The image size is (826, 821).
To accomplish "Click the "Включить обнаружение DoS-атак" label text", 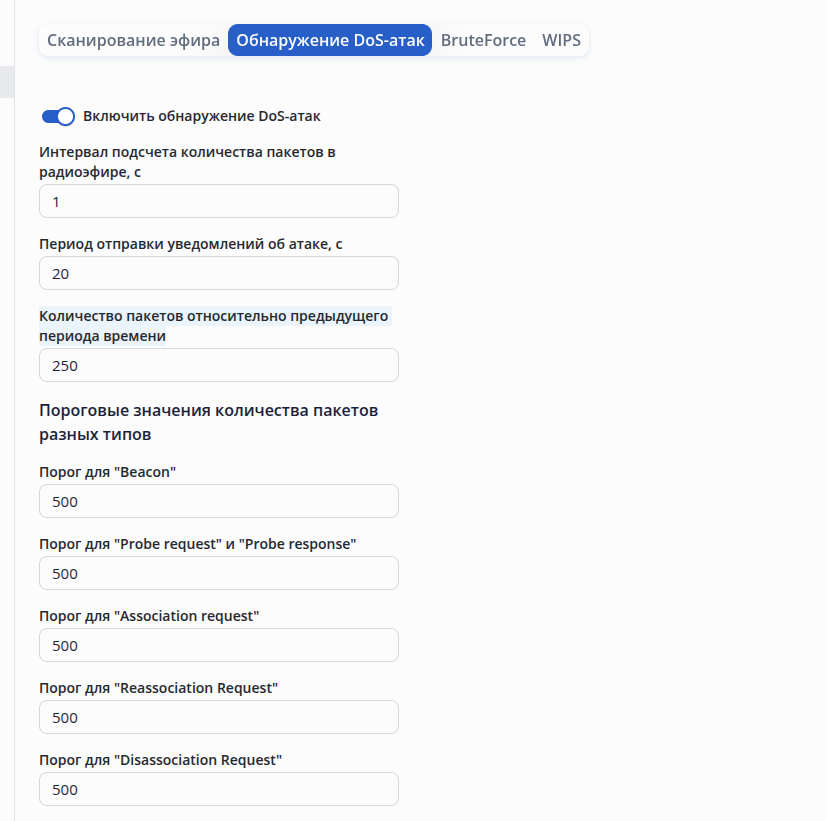I will pos(202,116).
